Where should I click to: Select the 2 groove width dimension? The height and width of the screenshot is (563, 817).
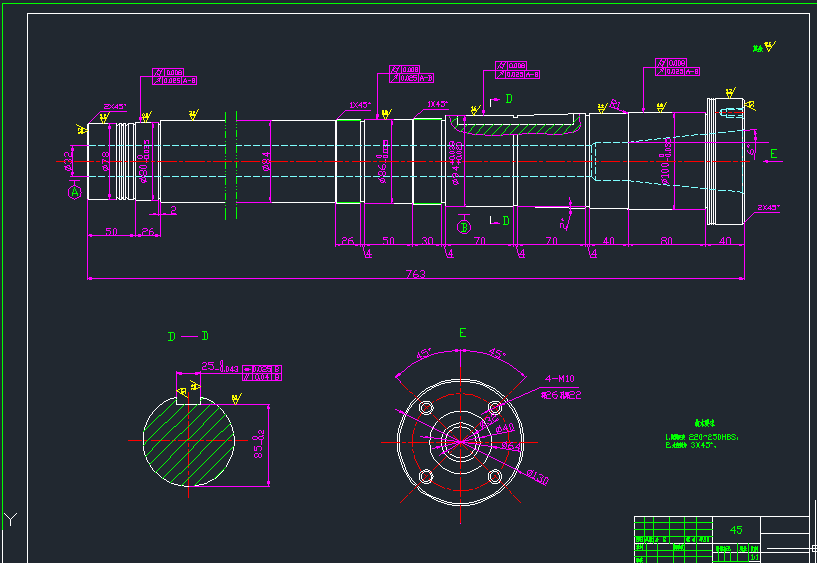(x=174, y=210)
